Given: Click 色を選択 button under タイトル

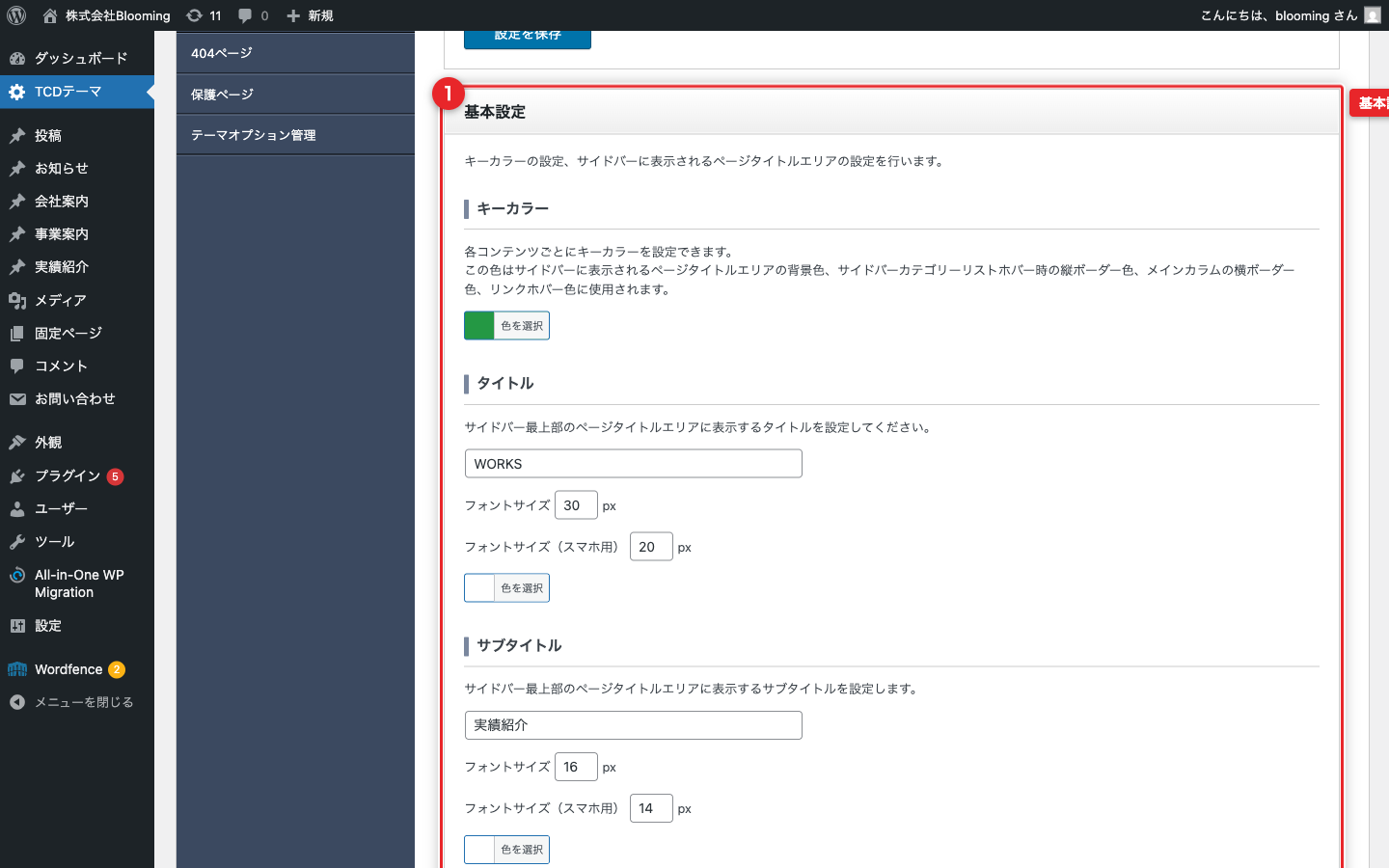Looking at the screenshot, I should [522, 588].
